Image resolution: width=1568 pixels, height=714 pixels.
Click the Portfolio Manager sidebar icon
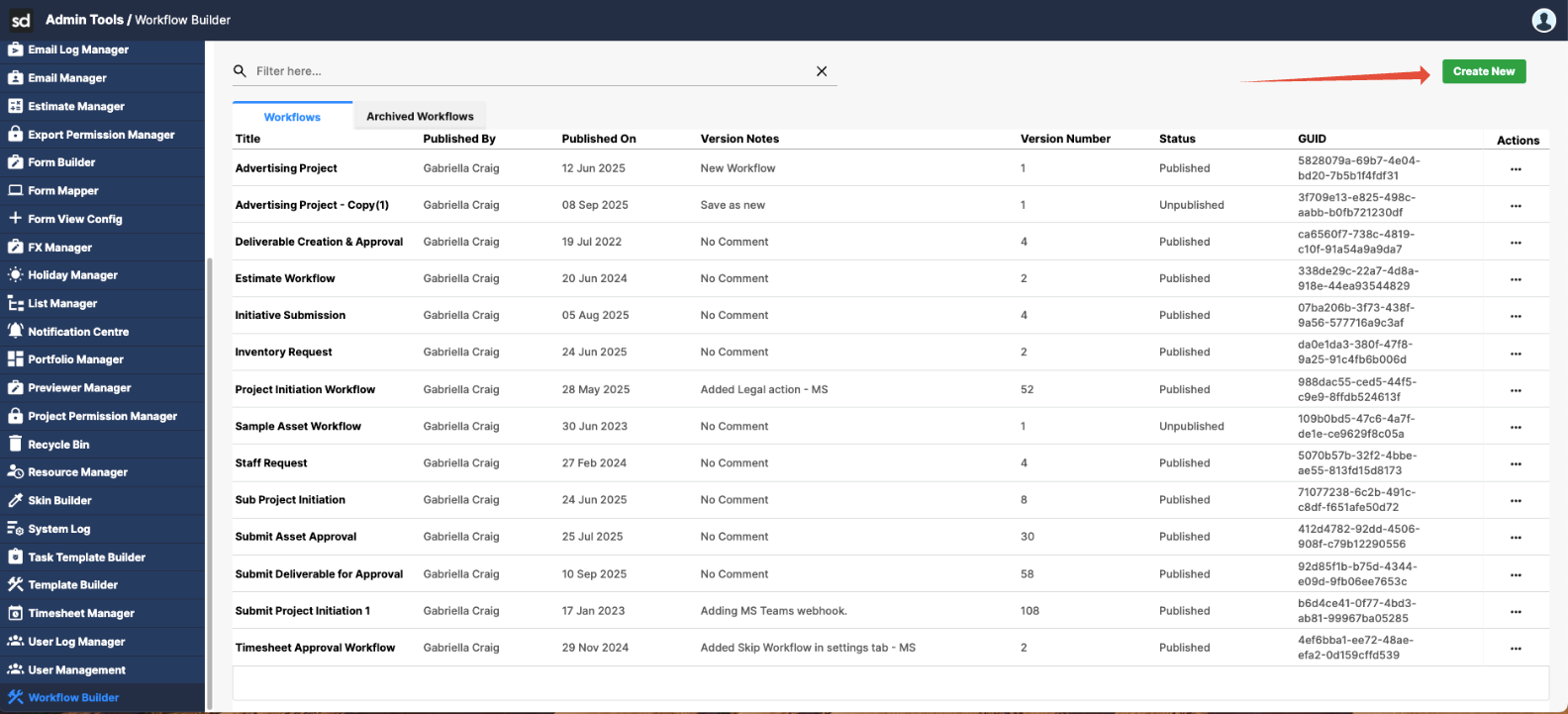pos(15,359)
